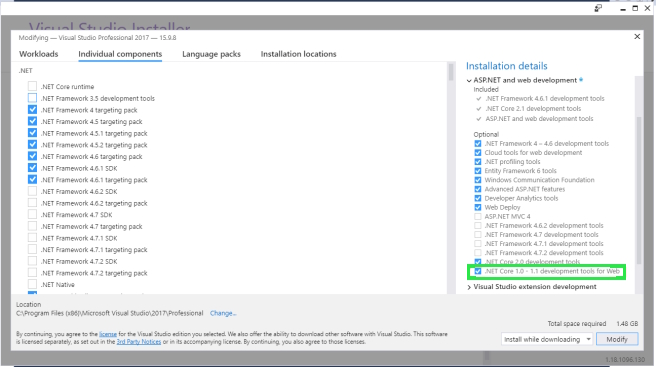Image resolution: width=656 pixels, height=367 pixels.
Task: Uncheck Advanced ASP.NET features
Action: pos(478,189)
